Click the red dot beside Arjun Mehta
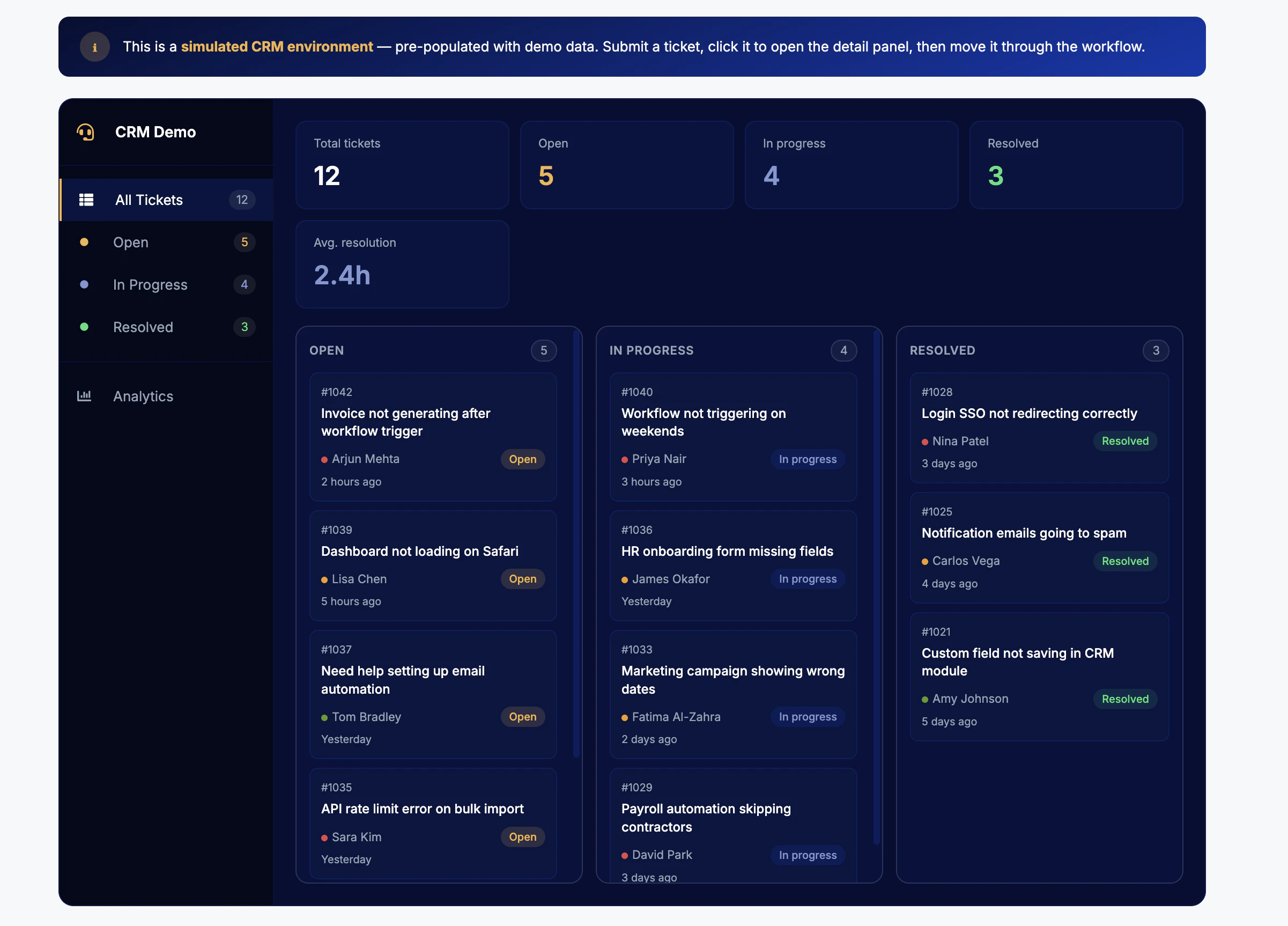The width and height of the screenshot is (1288, 926). (324, 459)
